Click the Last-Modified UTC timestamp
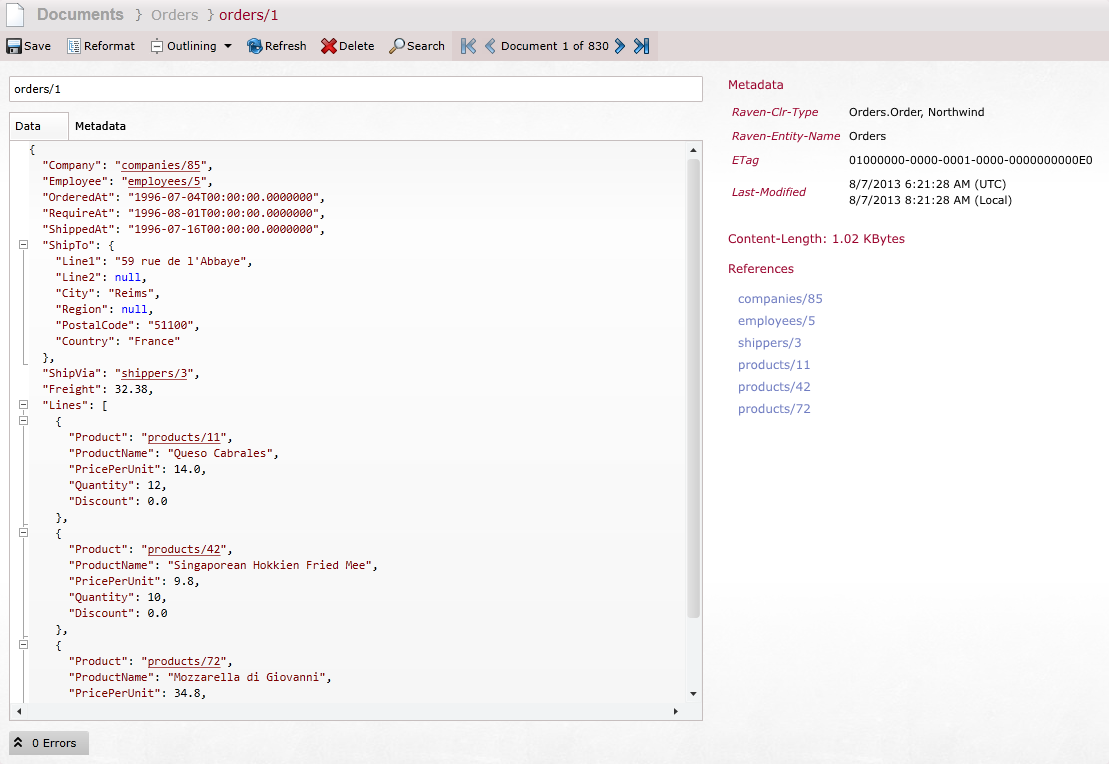 927,184
